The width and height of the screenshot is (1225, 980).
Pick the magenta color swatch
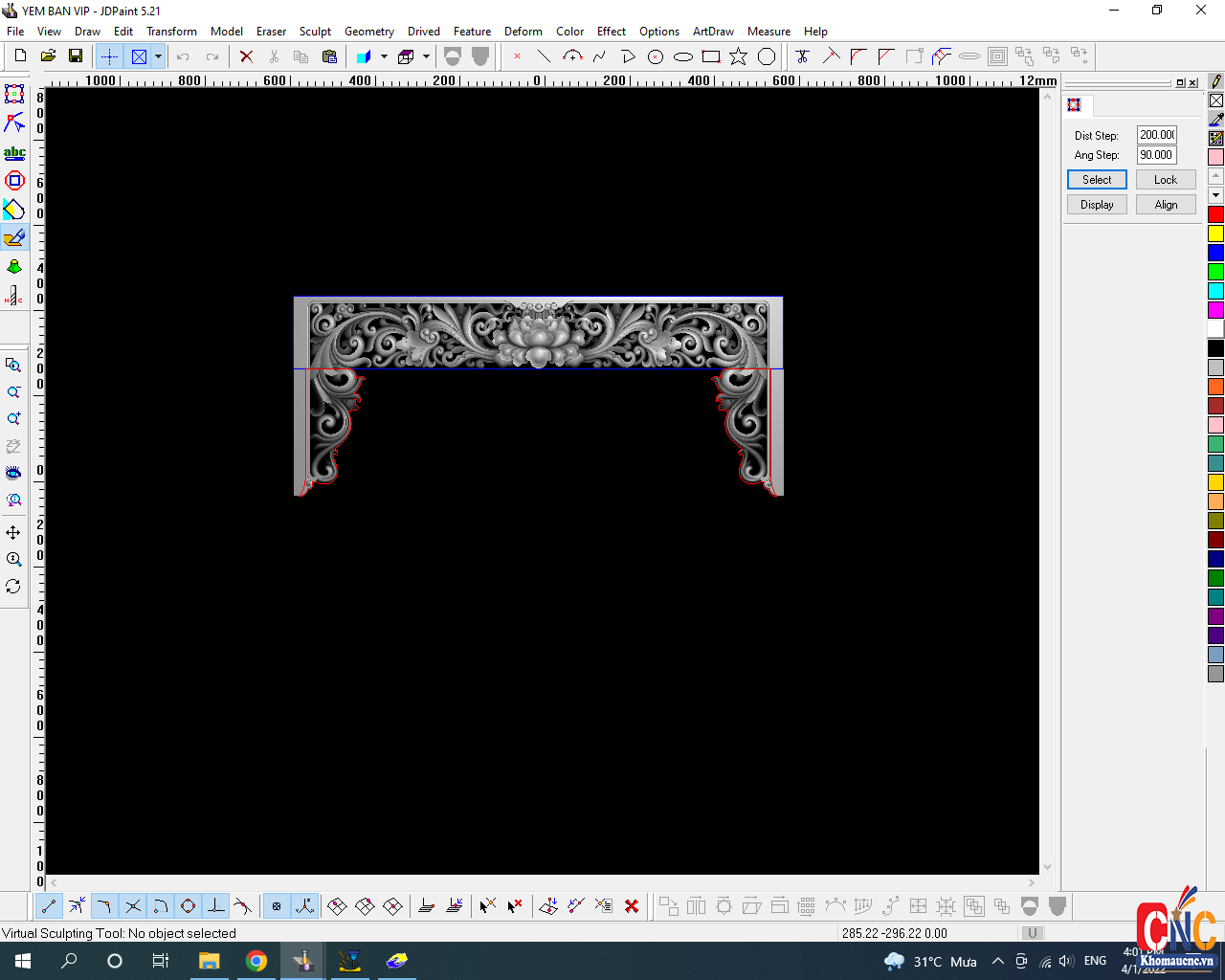[1215, 310]
